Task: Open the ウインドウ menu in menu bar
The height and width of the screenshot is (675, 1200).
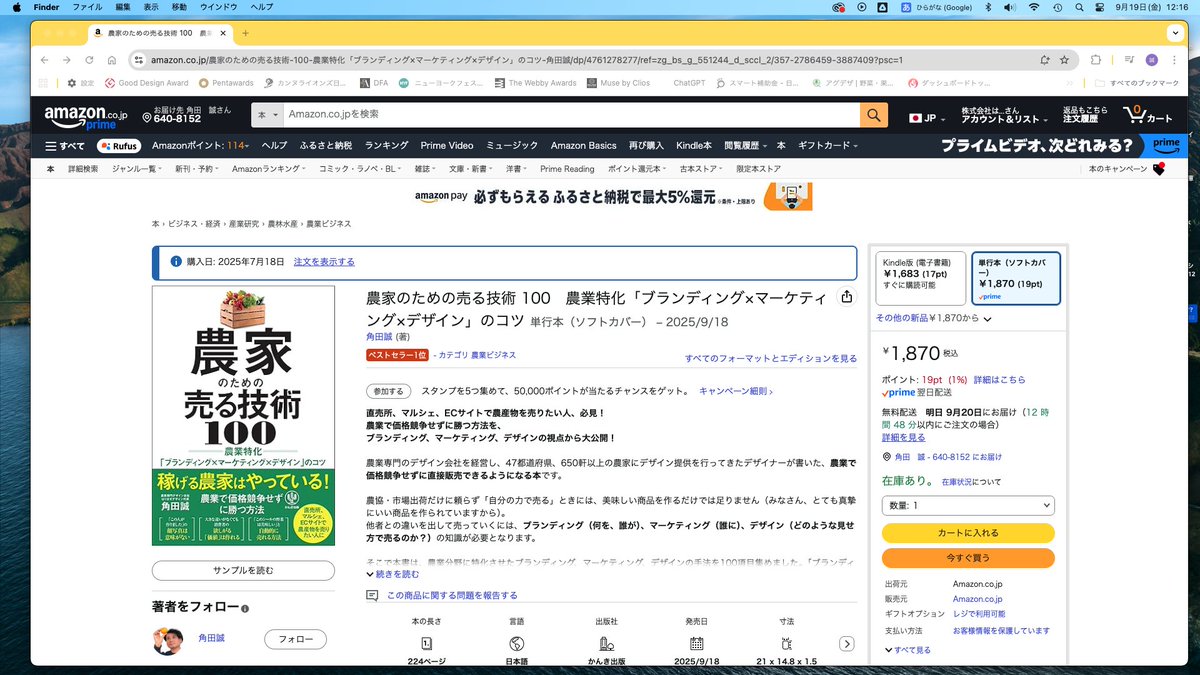Action: click(x=218, y=7)
